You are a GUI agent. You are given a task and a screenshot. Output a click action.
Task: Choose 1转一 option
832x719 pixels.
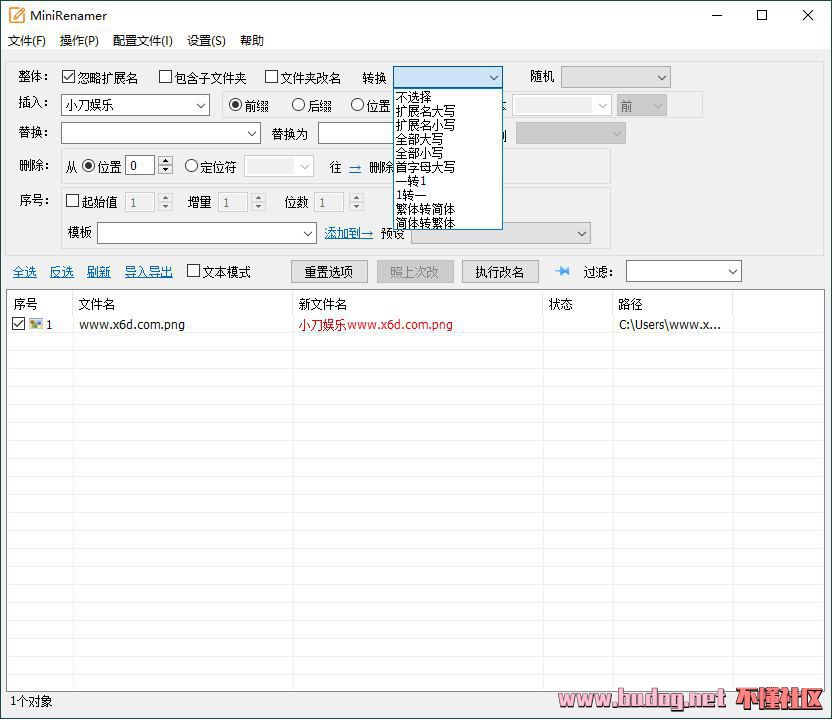point(448,195)
